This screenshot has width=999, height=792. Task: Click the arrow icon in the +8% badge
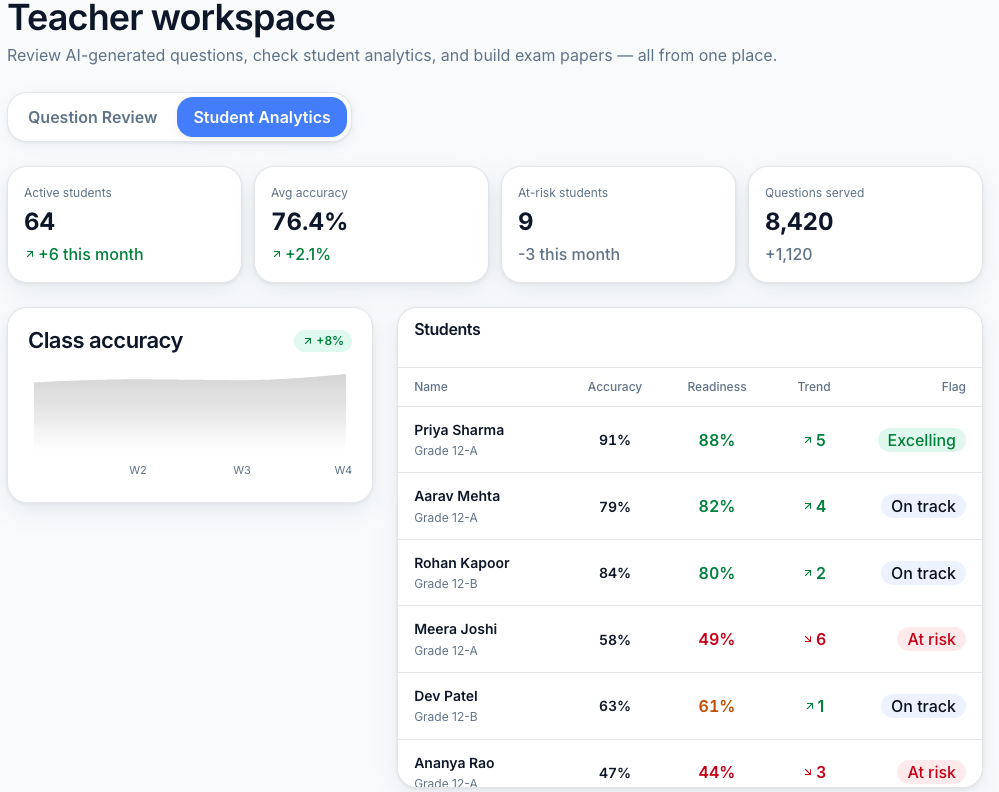point(308,341)
